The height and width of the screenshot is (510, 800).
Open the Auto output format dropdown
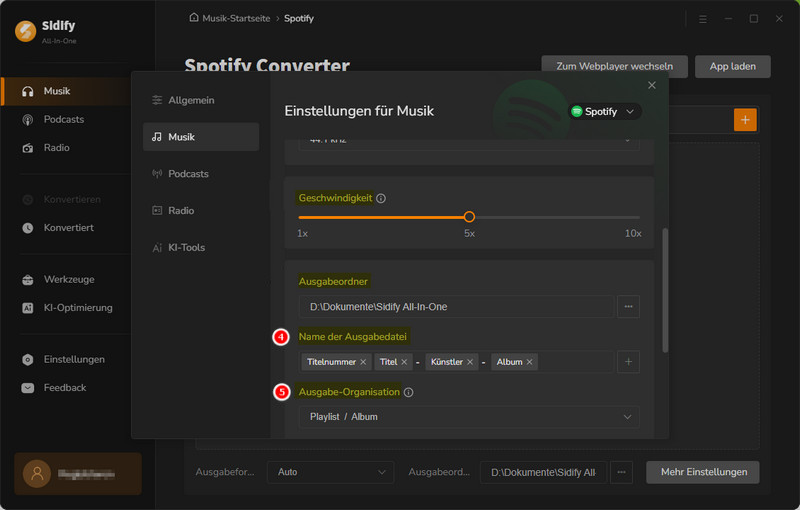tap(331, 473)
